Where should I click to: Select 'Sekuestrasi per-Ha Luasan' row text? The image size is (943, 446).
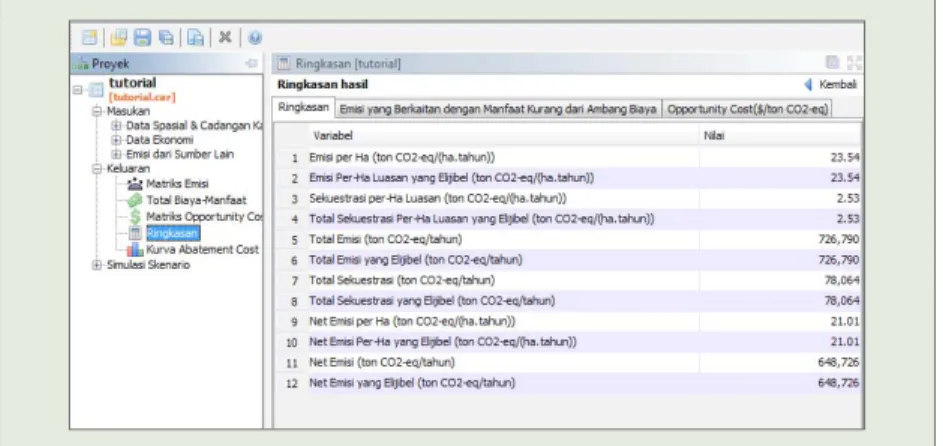click(x=438, y=198)
